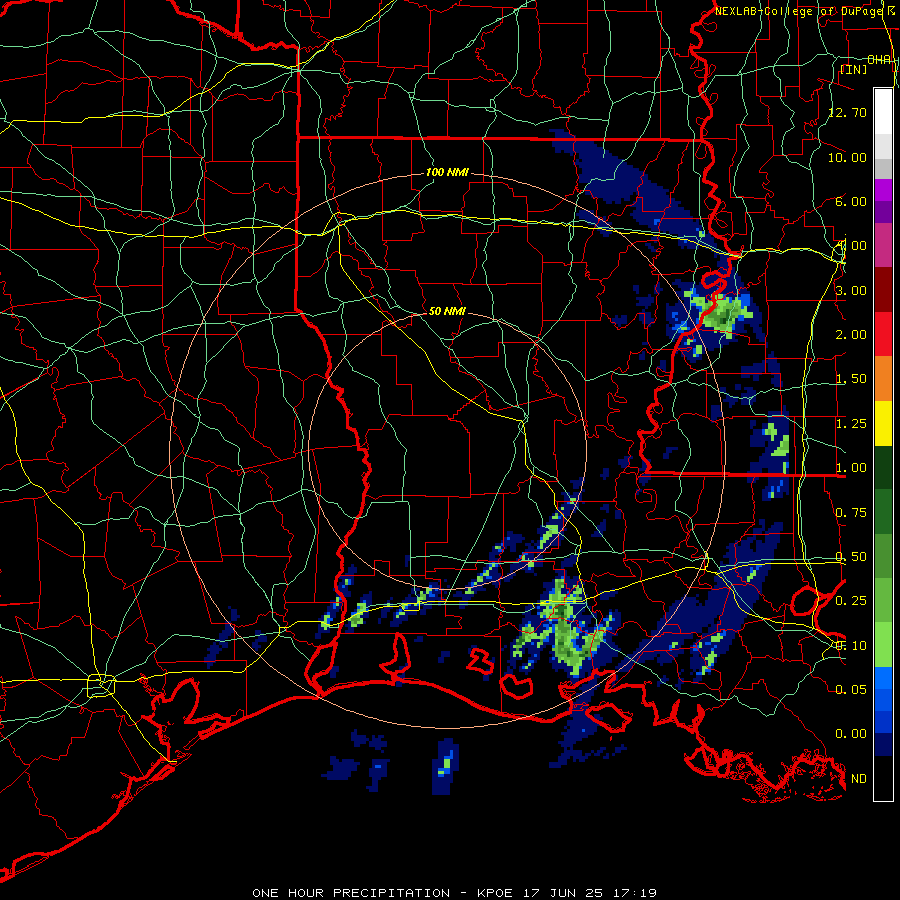Viewport: 900px width, 900px height.
Task: Select the pink 4.00 legend swatch
Action: [883, 245]
